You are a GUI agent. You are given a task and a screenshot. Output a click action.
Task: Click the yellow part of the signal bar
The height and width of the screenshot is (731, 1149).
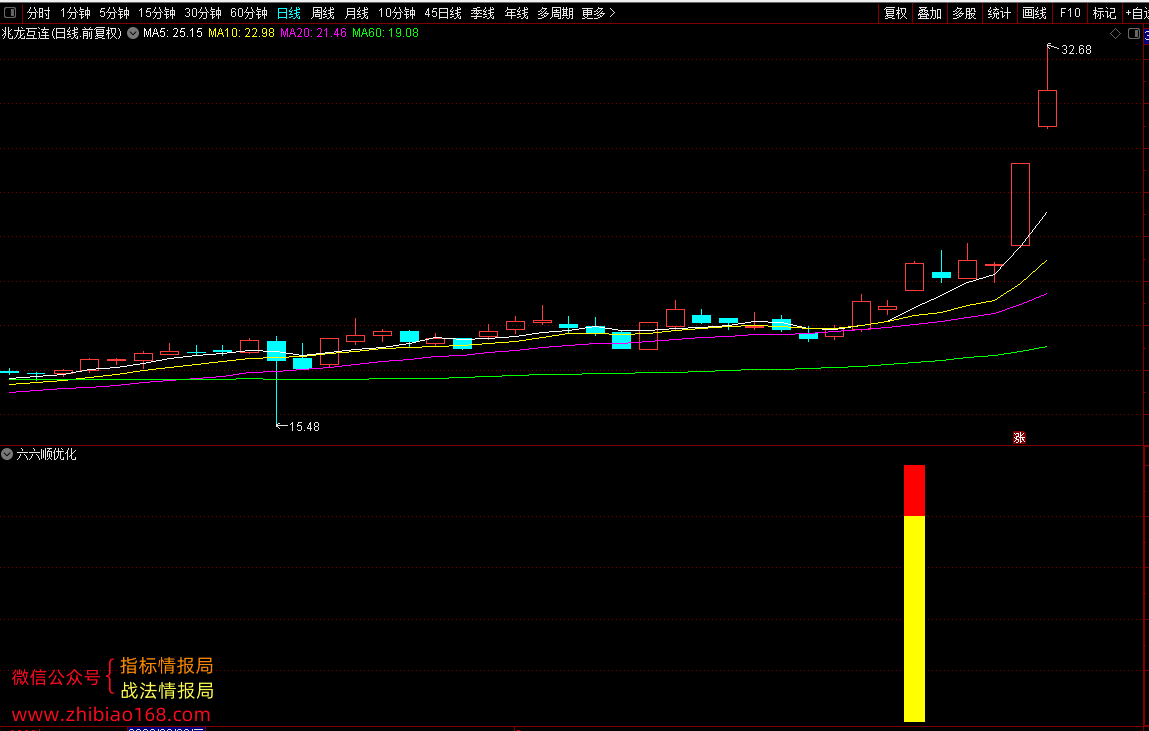pyautogui.click(x=915, y=619)
